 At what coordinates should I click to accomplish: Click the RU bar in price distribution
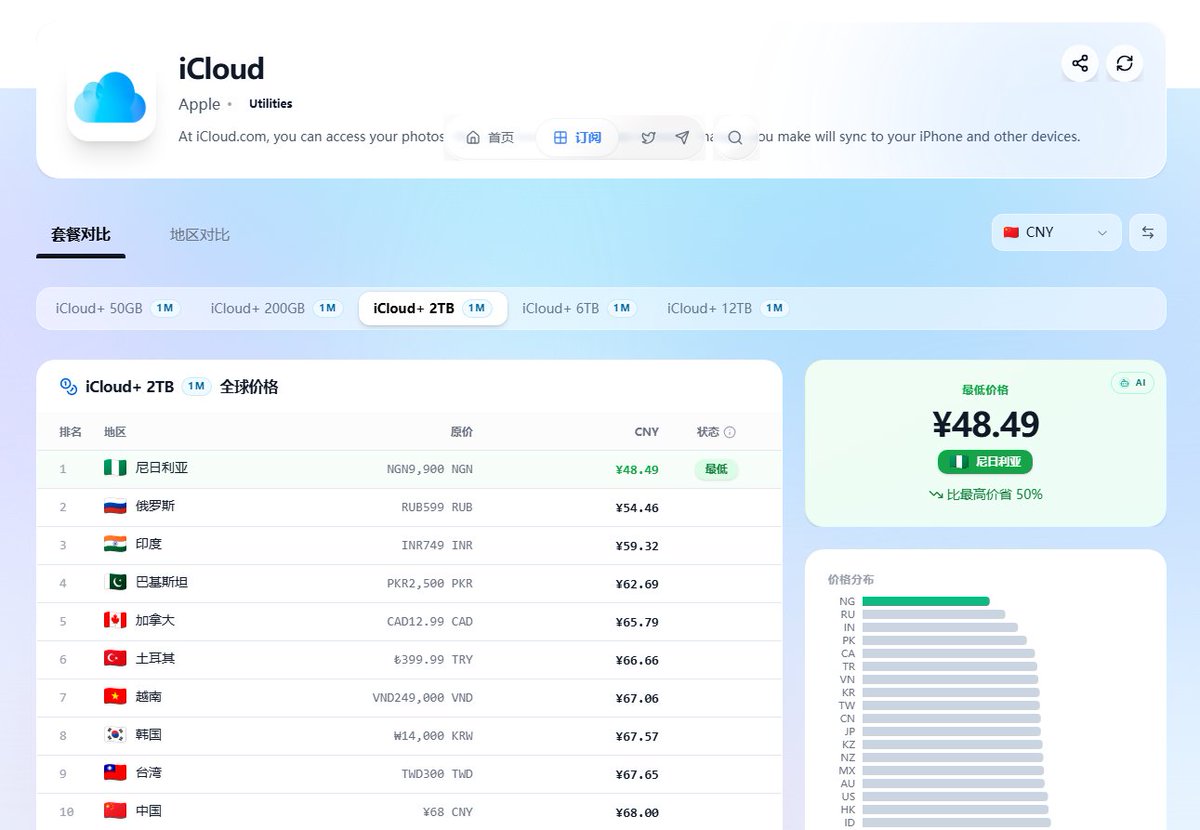[933, 614]
